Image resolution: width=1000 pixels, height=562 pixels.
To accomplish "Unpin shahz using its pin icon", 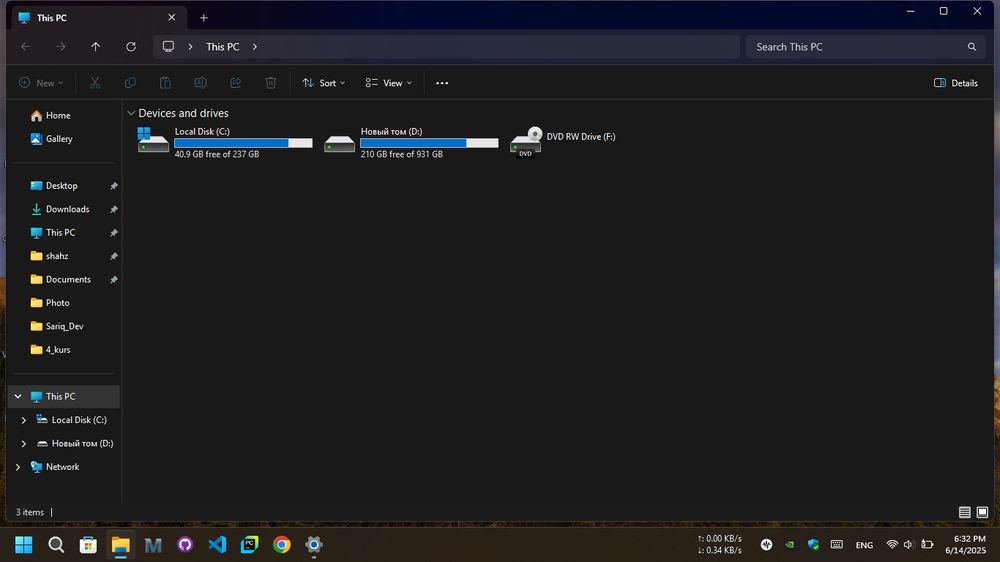I will coord(114,256).
